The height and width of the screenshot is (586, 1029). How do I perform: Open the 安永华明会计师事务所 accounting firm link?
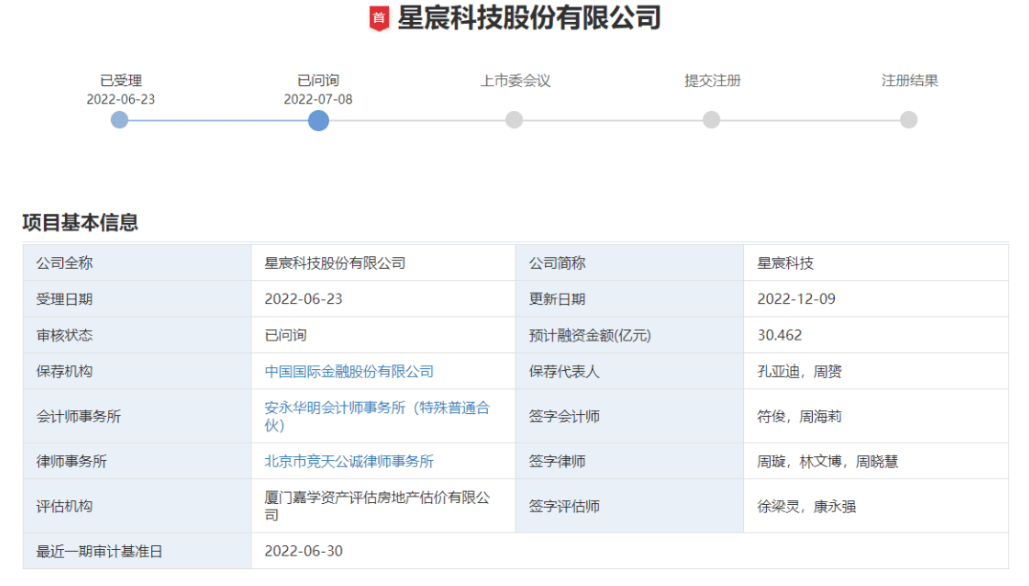[x=377, y=416]
